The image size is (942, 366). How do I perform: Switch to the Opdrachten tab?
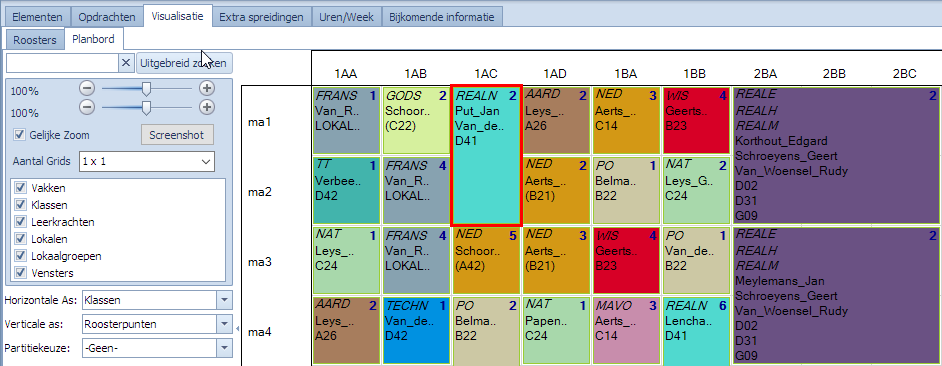coord(107,17)
